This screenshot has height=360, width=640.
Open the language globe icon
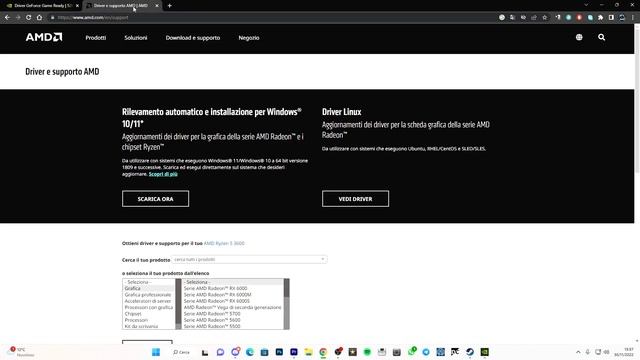pyautogui.click(x=579, y=37)
